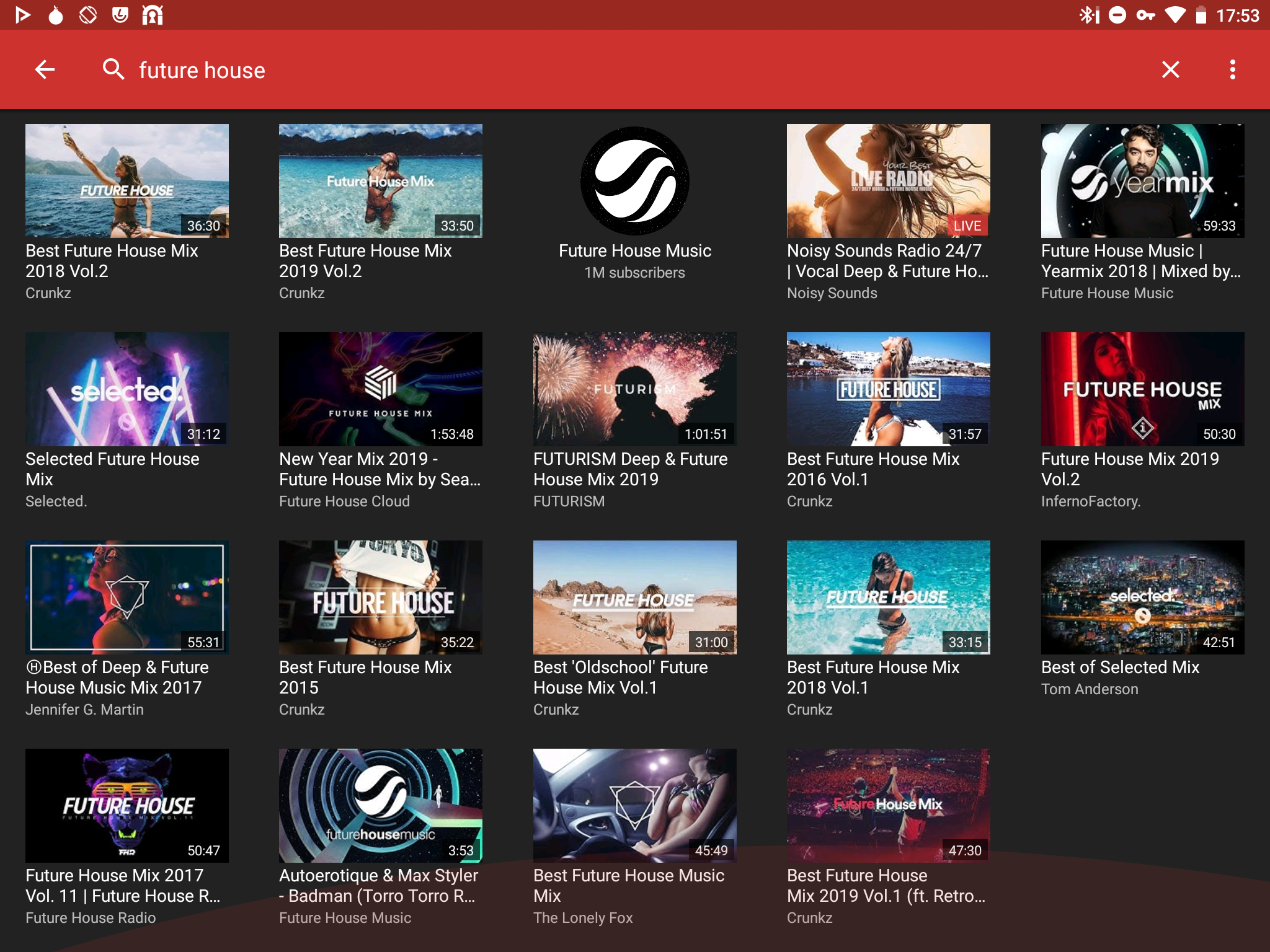Clear the search with the X icon

tap(1170, 69)
